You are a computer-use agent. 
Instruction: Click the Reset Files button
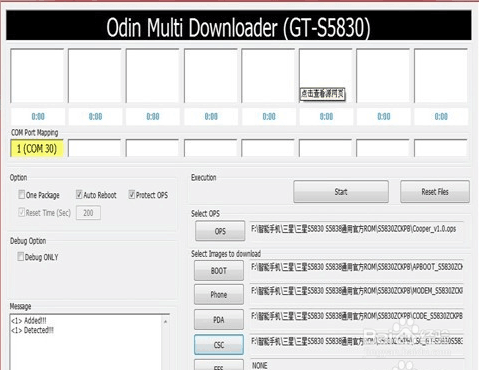(x=435, y=192)
